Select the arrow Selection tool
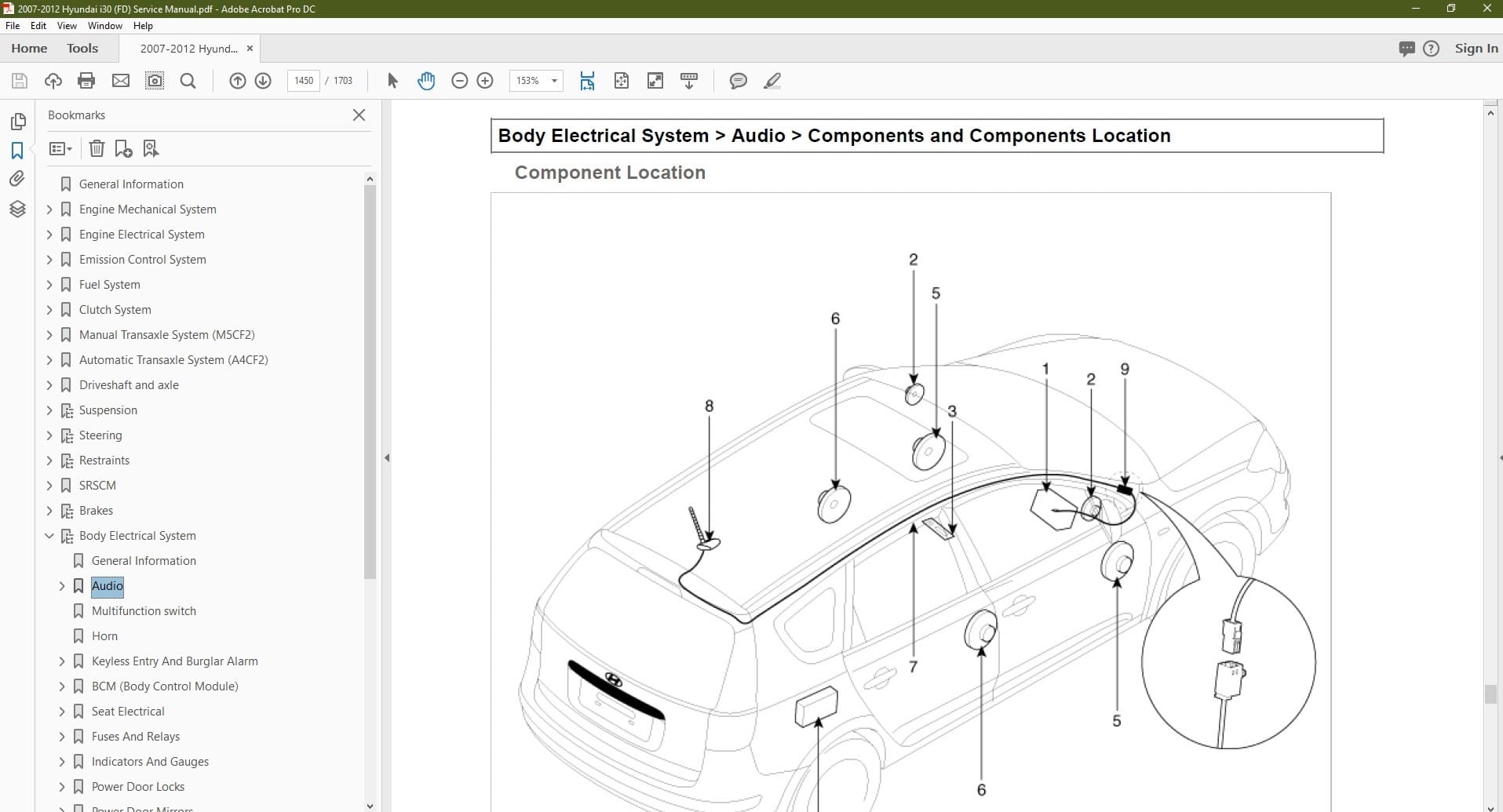Image resolution: width=1503 pixels, height=812 pixels. coord(392,81)
